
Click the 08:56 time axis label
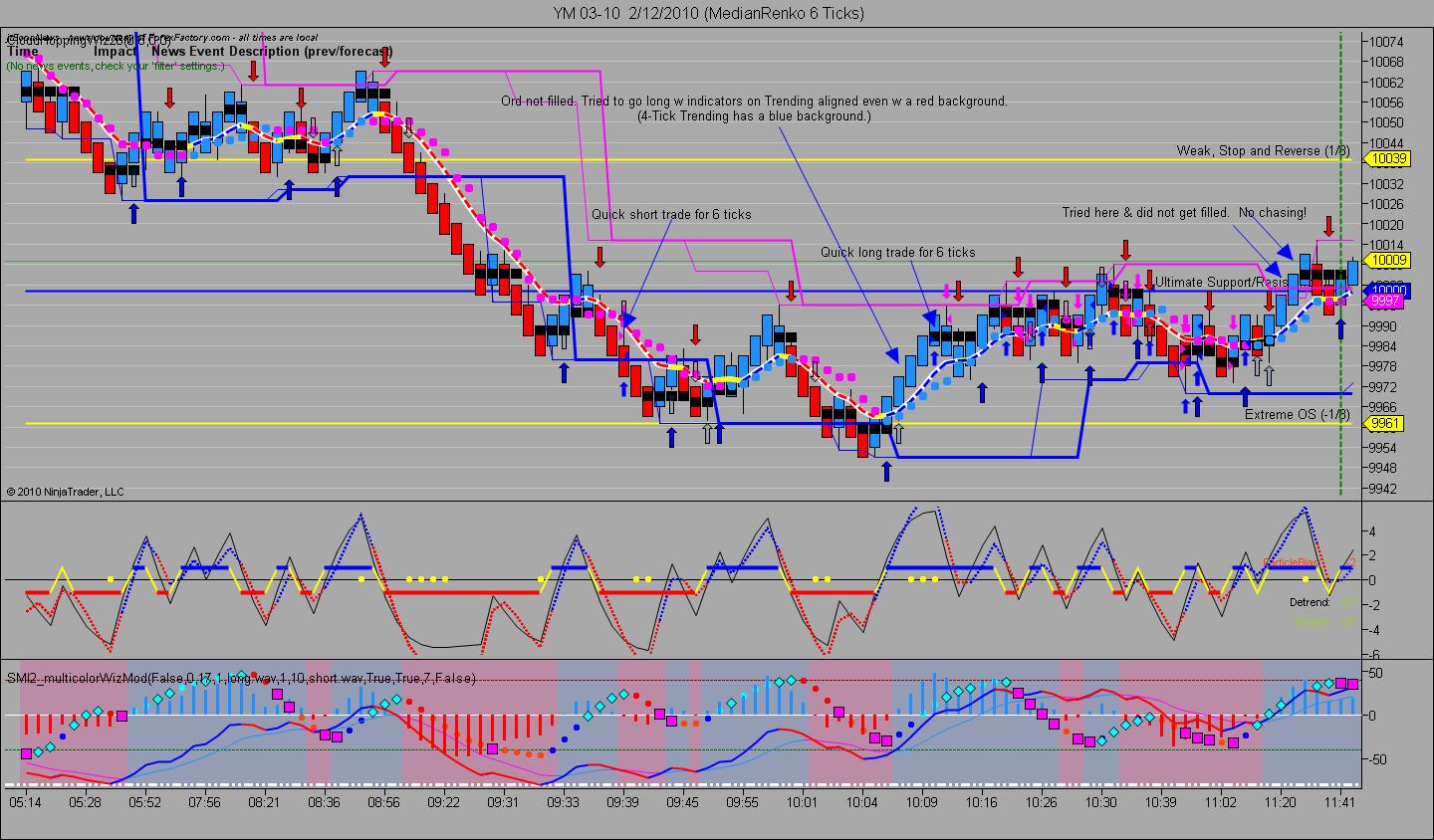[384, 801]
